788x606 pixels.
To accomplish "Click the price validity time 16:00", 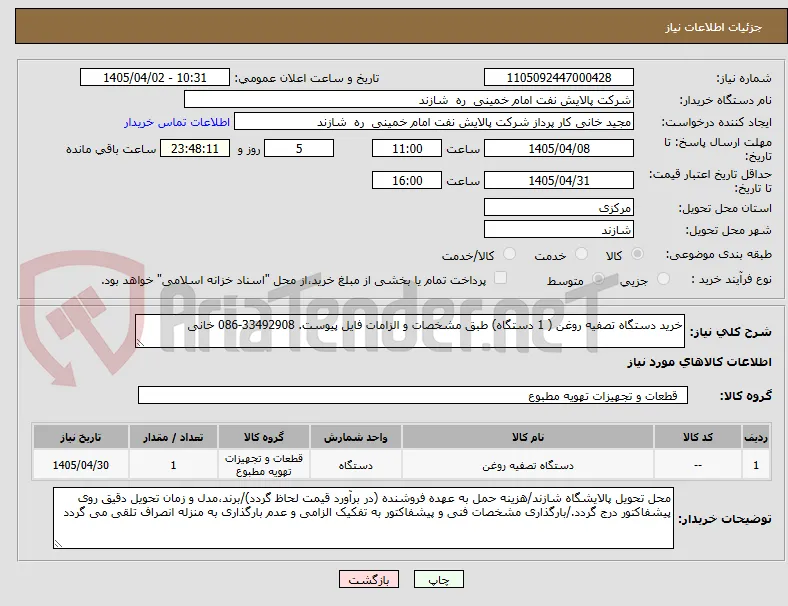I will (407, 180).
